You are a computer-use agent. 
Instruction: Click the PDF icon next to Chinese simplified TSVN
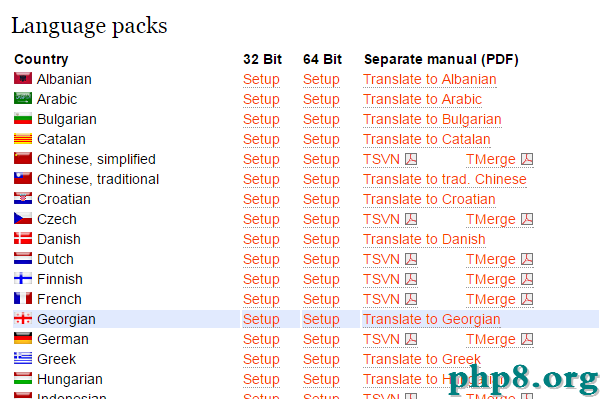tap(411, 159)
